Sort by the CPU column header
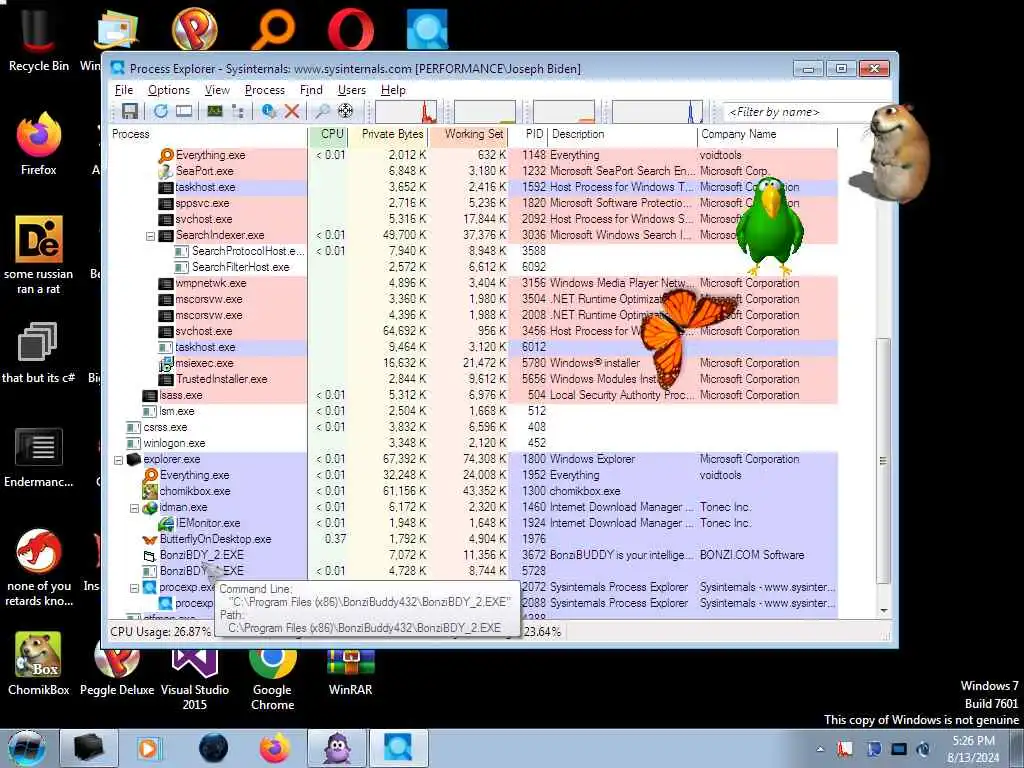 (x=328, y=135)
